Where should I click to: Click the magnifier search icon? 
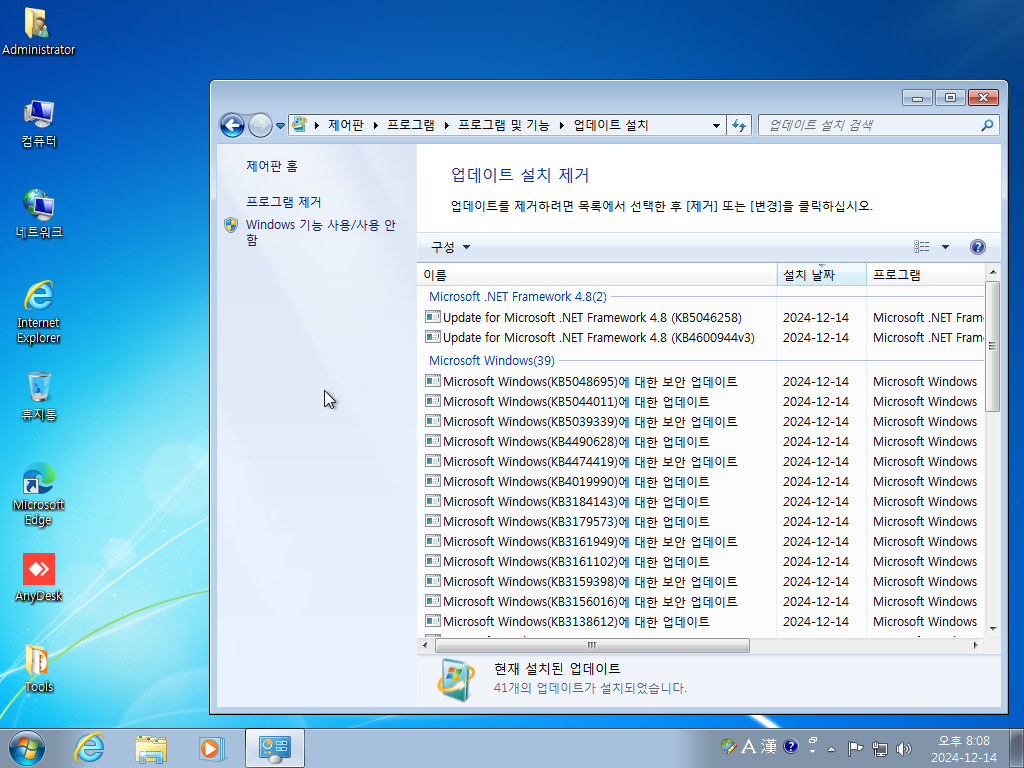point(987,125)
